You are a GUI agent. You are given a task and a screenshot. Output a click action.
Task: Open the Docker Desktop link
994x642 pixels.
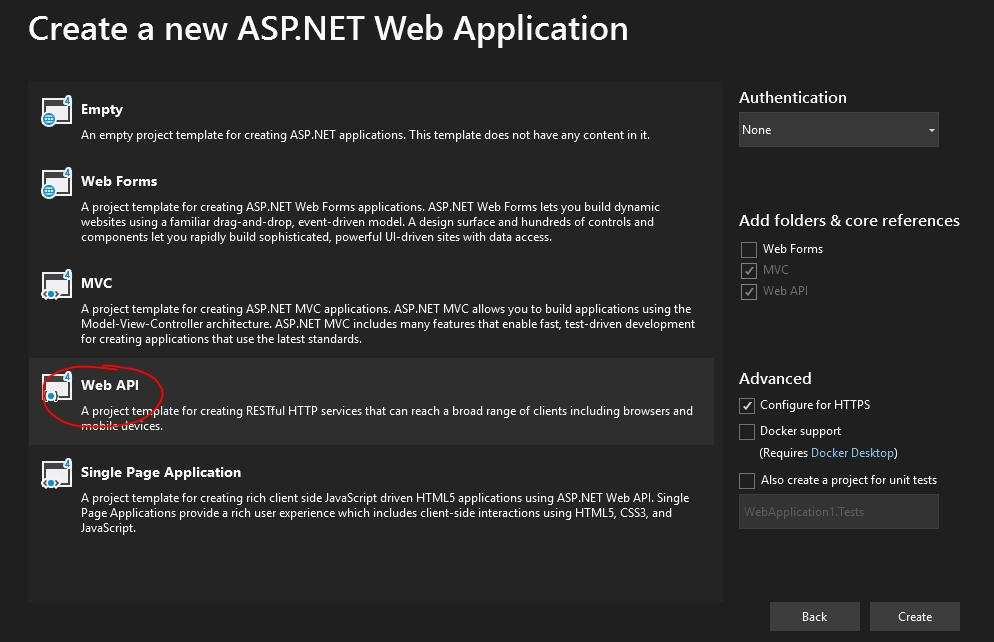click(852, 453)
